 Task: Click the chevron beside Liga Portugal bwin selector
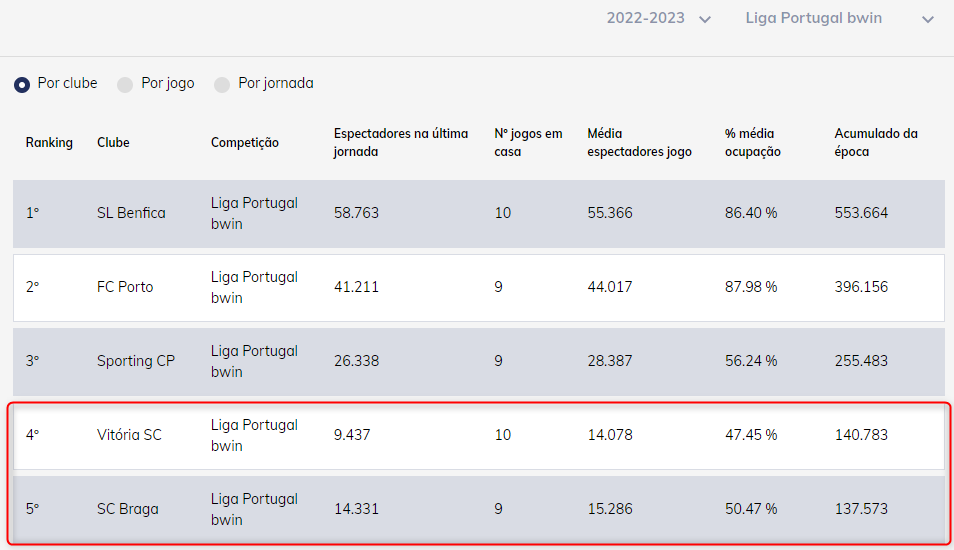[927, 19]
